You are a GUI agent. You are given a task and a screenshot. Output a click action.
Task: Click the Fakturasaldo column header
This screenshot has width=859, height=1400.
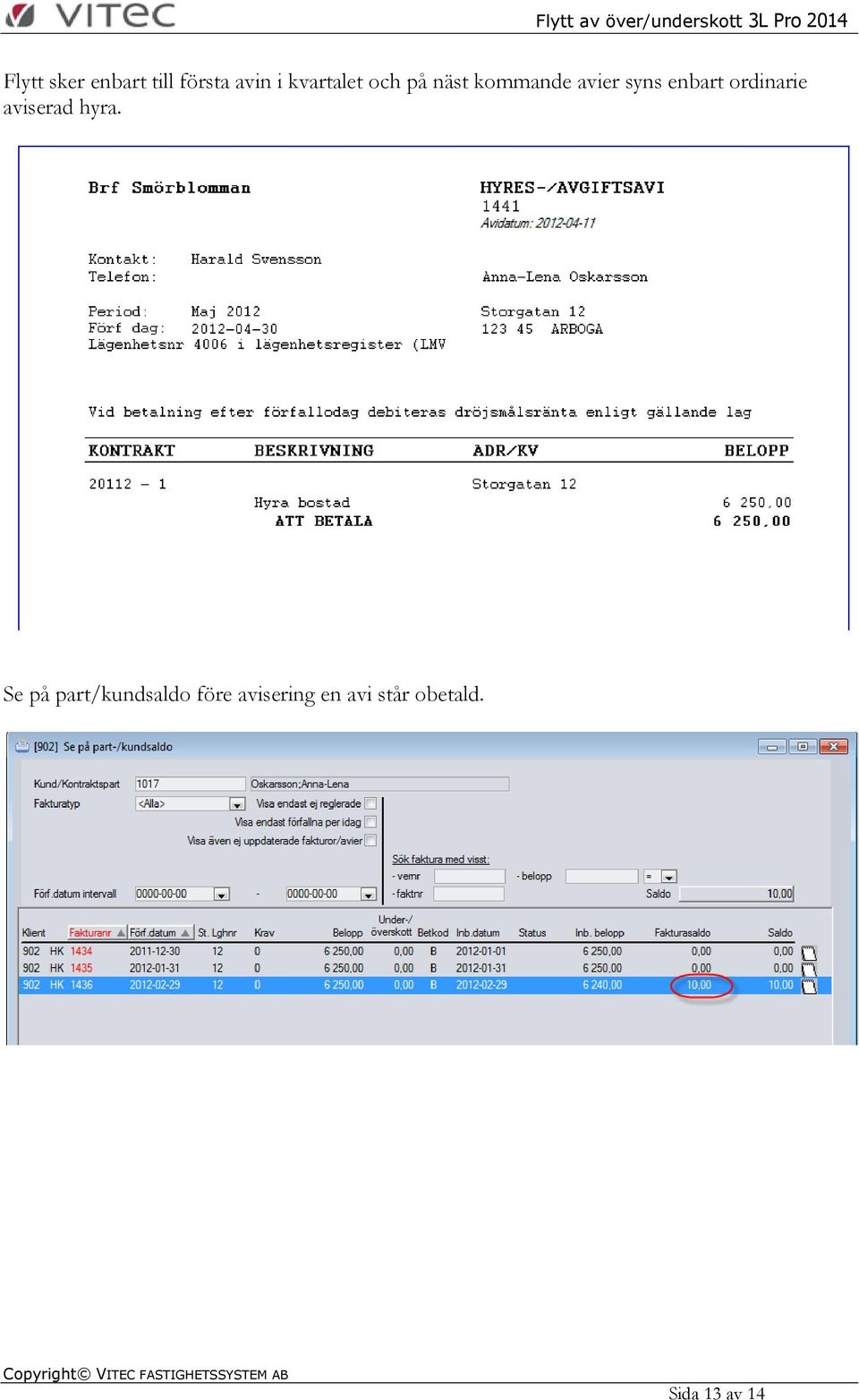(x=683, y=933)
